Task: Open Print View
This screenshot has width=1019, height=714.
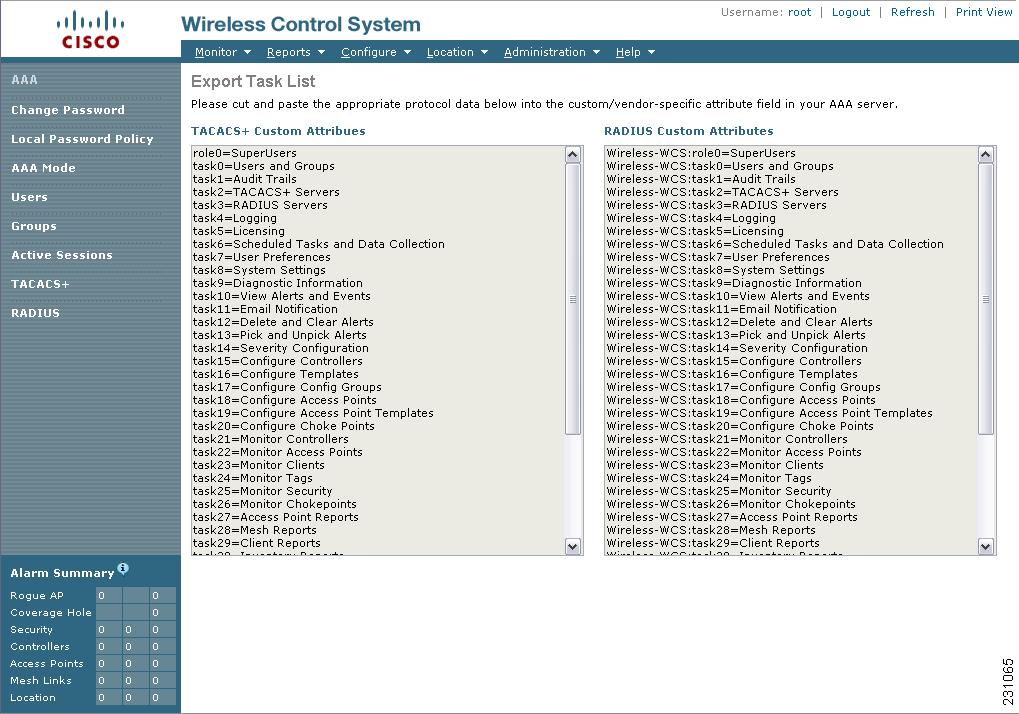Action: (x=983, y=12)
